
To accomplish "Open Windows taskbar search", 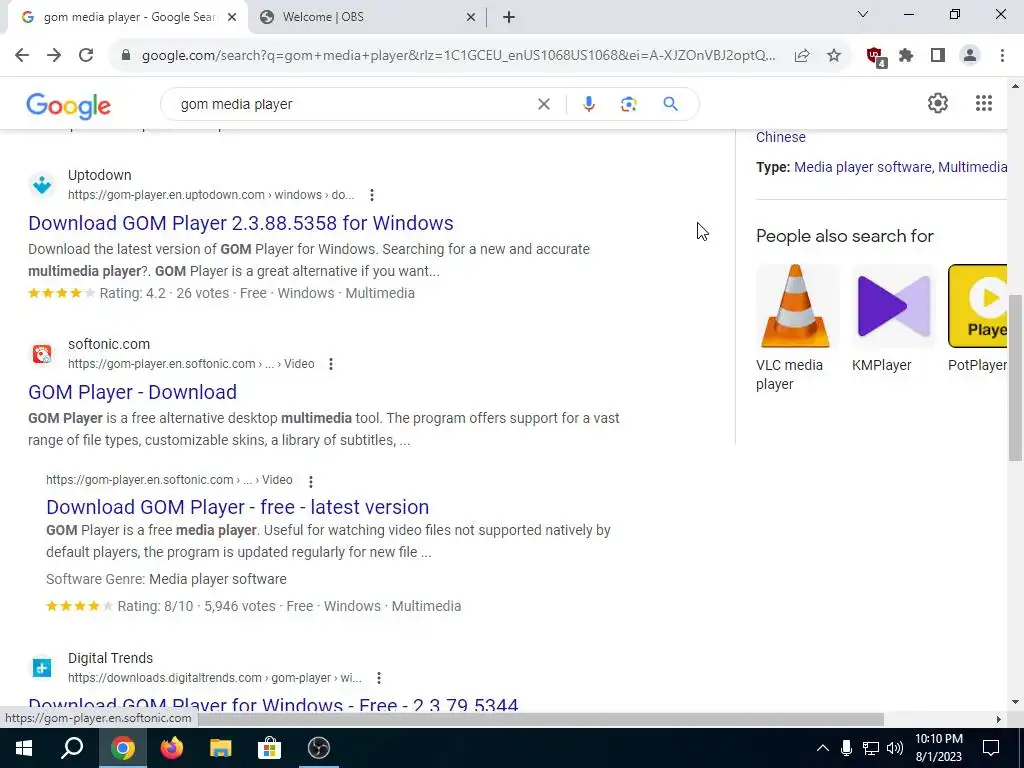I will [72, 748].
